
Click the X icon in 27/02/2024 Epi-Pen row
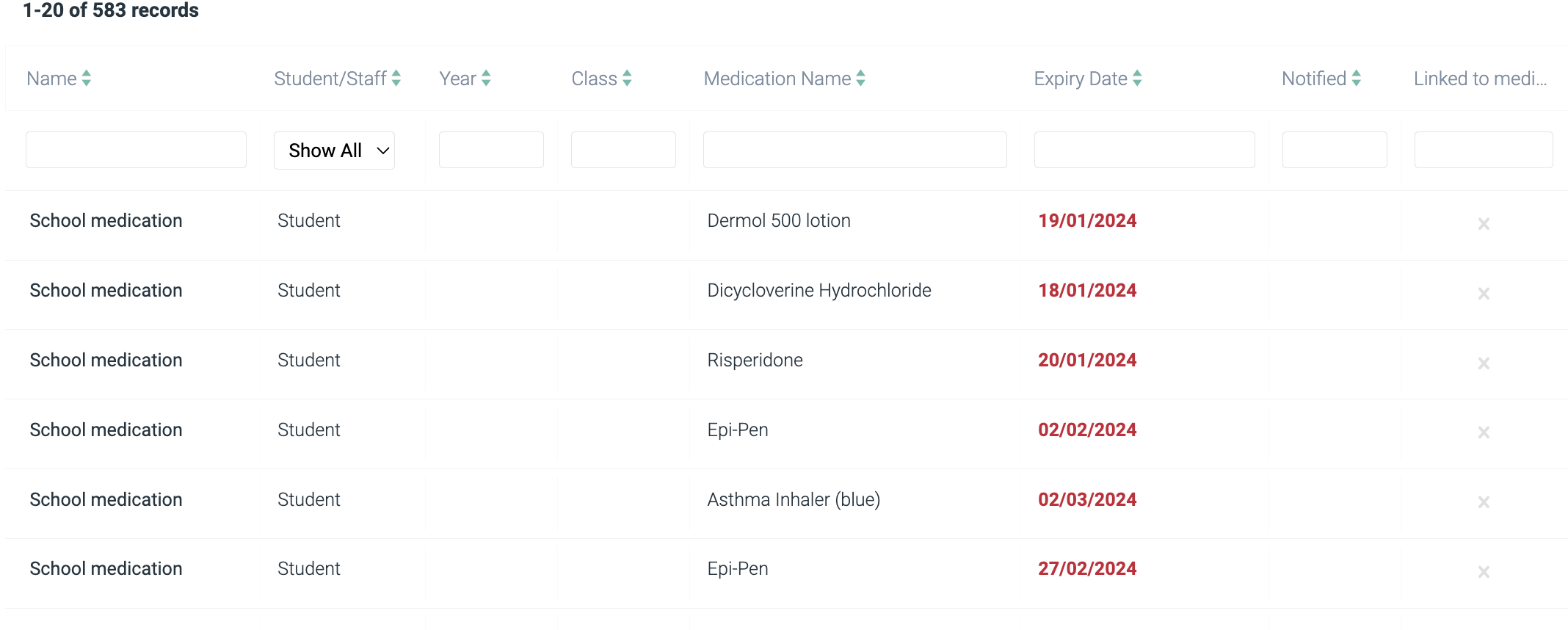pyautogui.click(x=1484, y=572)
